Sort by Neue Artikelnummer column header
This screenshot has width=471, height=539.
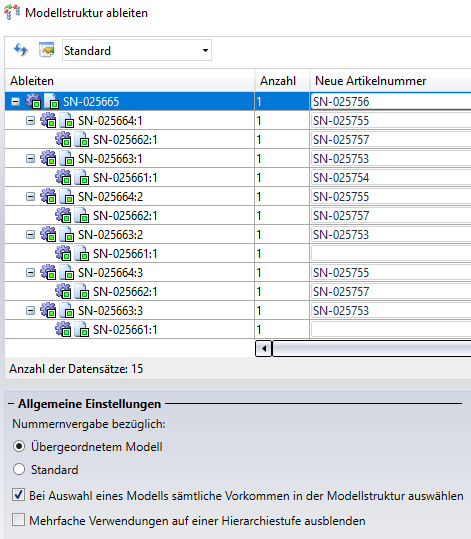pyautogui.click(x=371, y=80)
